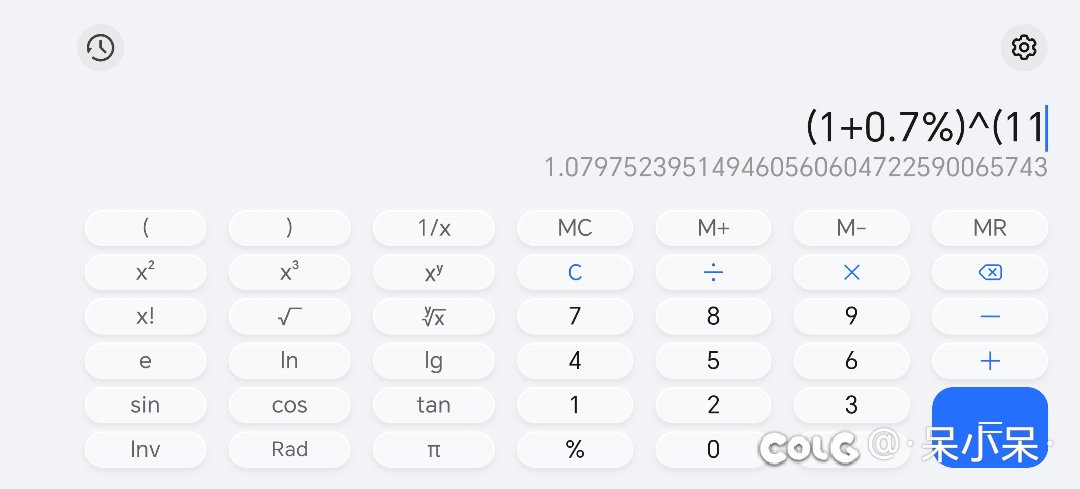
Task: Toggle Rad angle mode
Action: 289,449
